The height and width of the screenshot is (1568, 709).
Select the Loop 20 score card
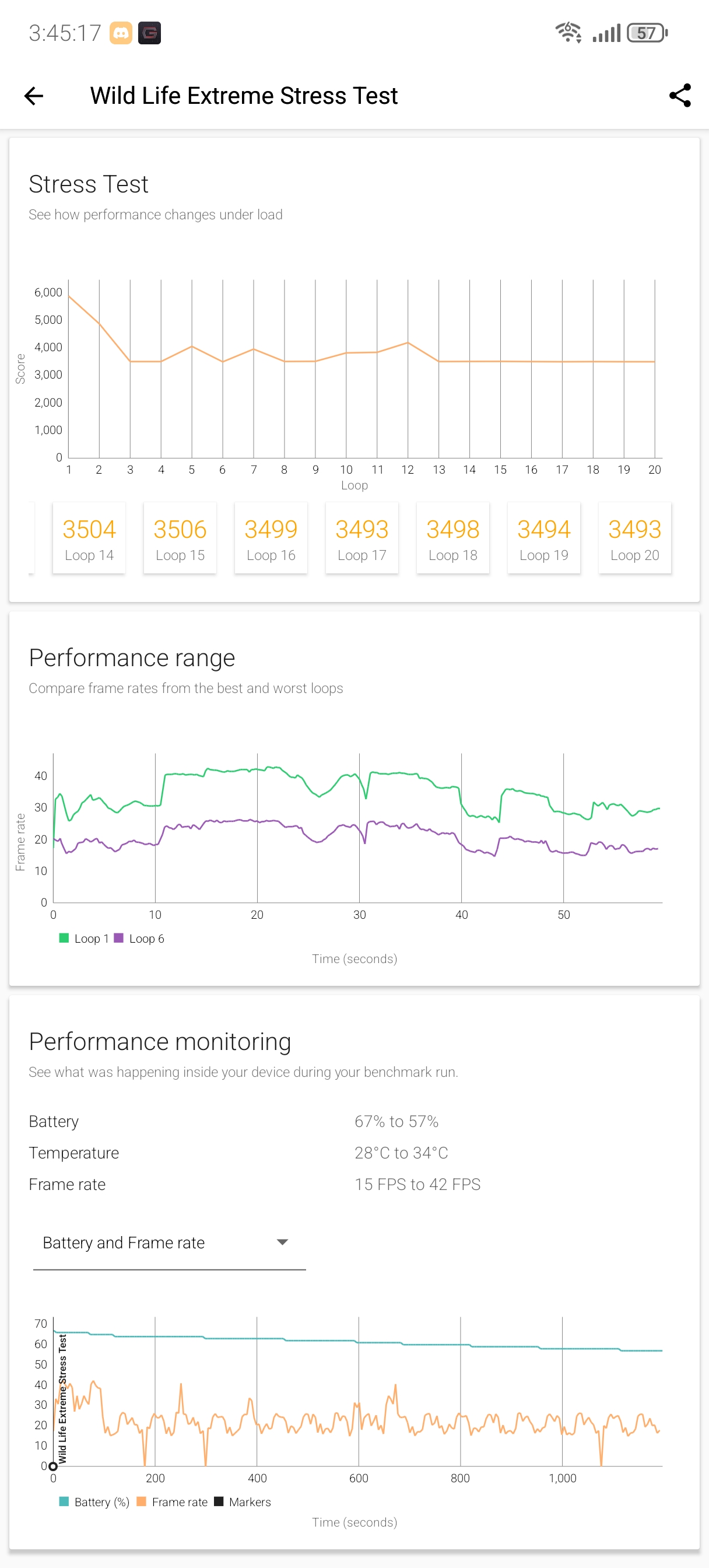coord(634,538)
